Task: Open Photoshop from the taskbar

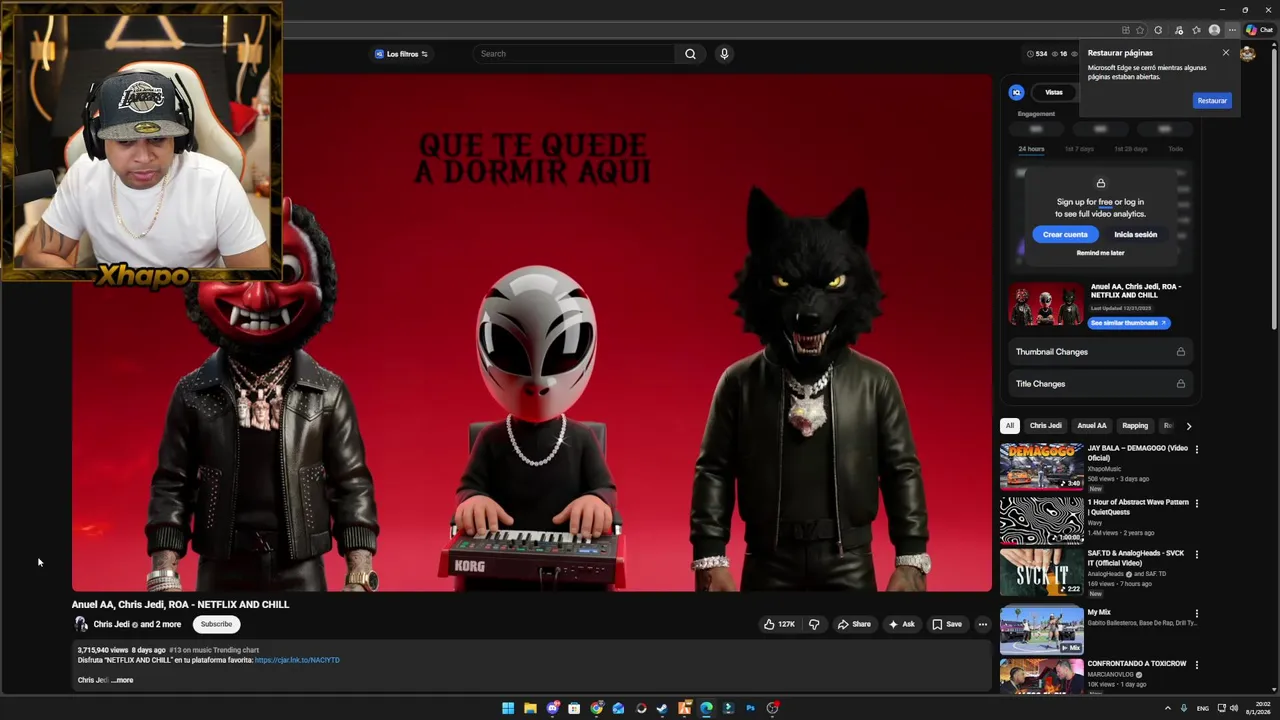Action: [750, 708]
